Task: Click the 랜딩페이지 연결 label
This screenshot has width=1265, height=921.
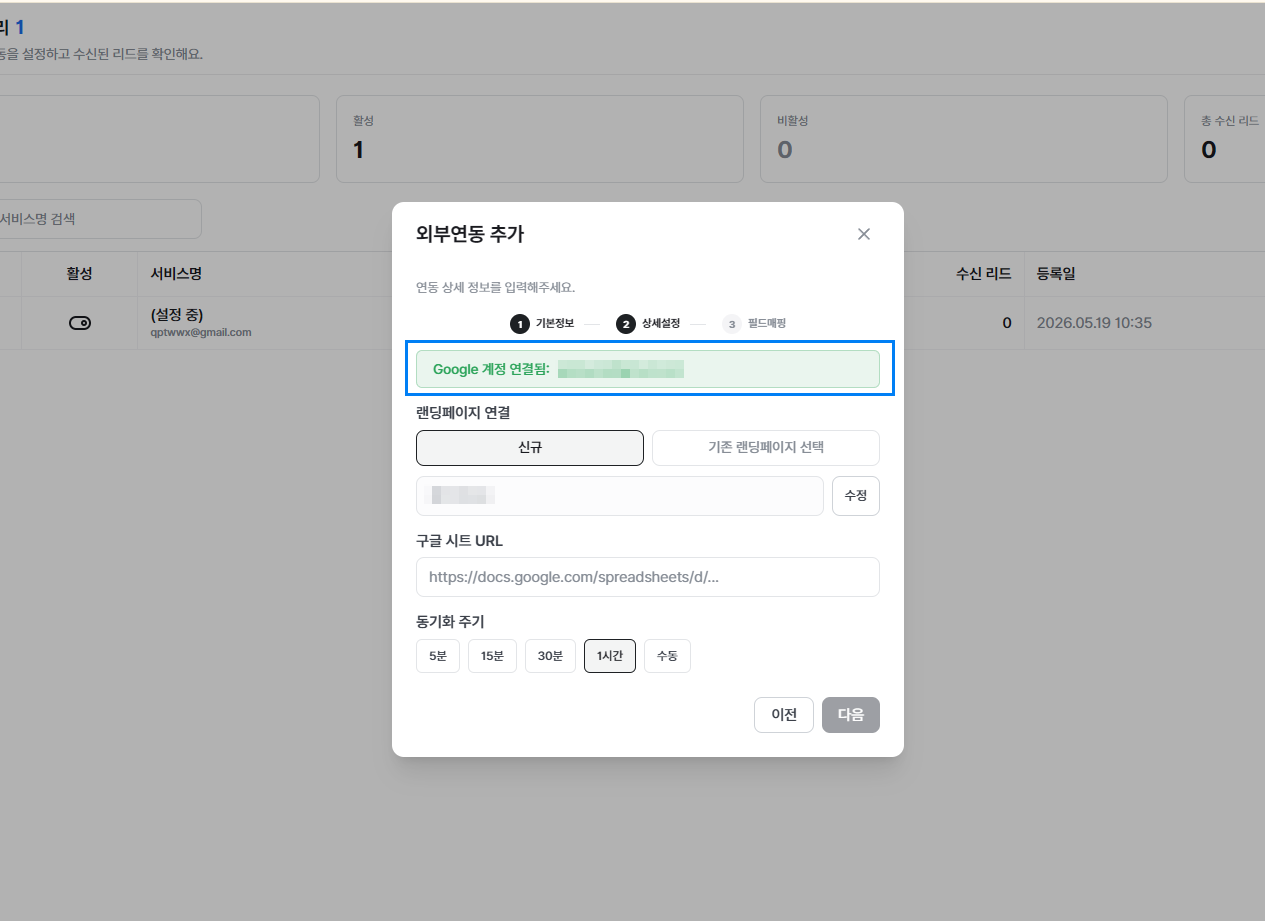Action: pos(463,412)
